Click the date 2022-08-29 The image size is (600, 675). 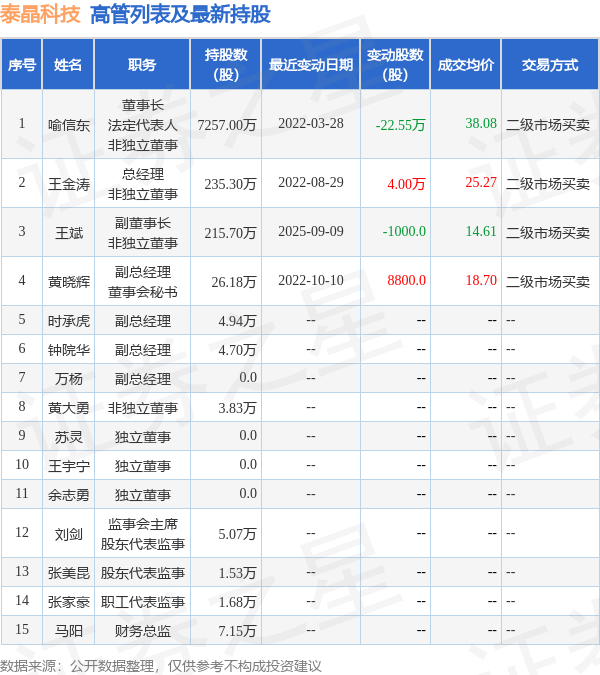tap(311, 183)
